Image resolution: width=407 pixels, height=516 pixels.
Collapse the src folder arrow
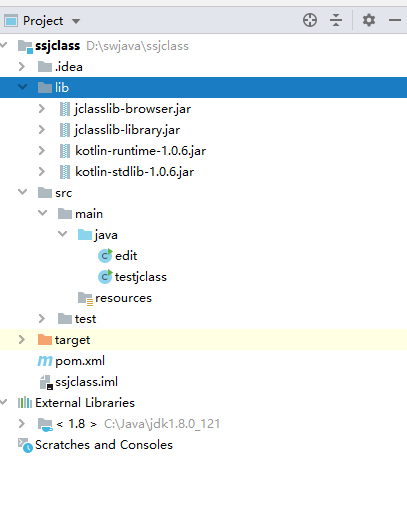[22, 192]
